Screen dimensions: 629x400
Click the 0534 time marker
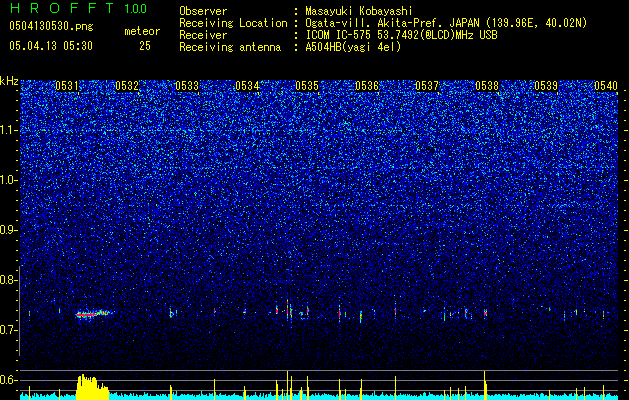[x=247, y=86]
